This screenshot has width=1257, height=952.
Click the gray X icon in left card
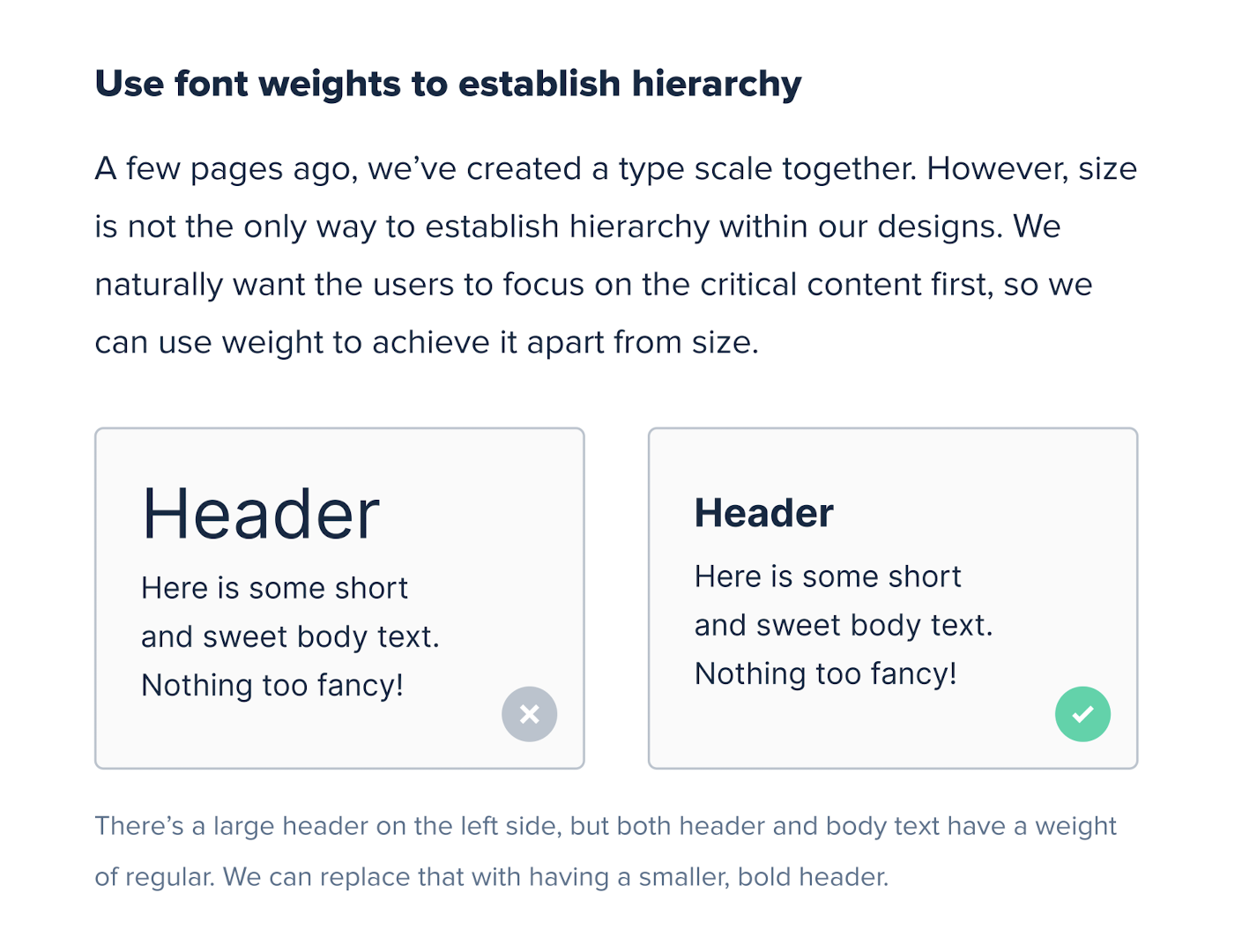point(529,714)
